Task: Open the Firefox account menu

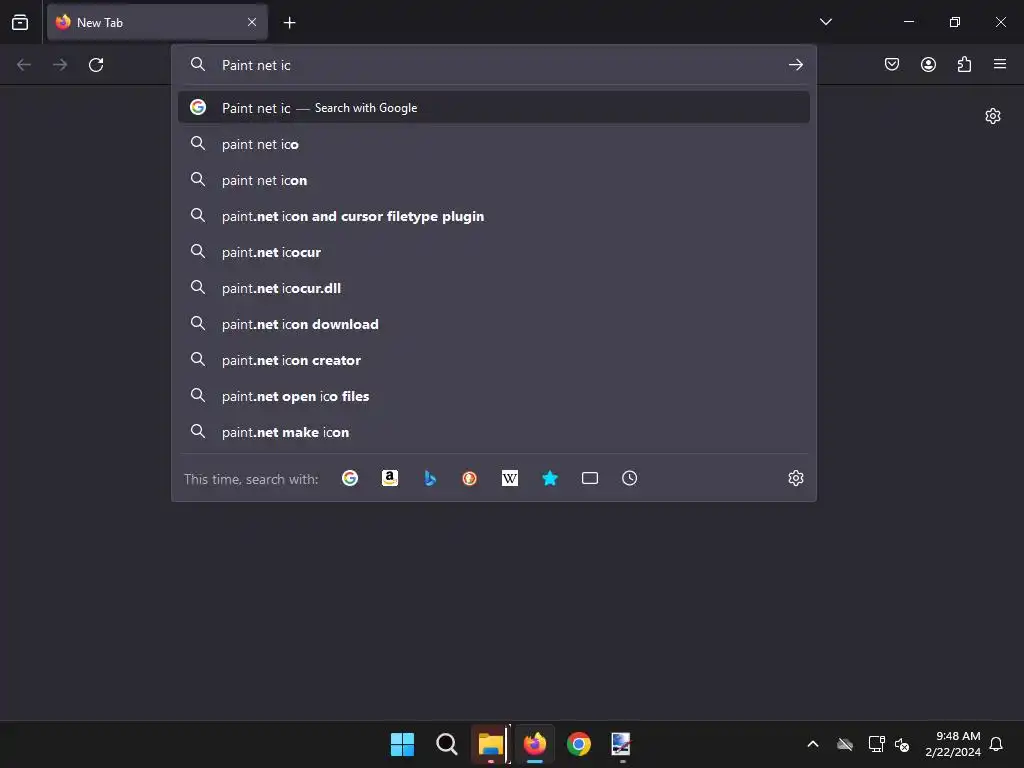Action: click(928, 64)
